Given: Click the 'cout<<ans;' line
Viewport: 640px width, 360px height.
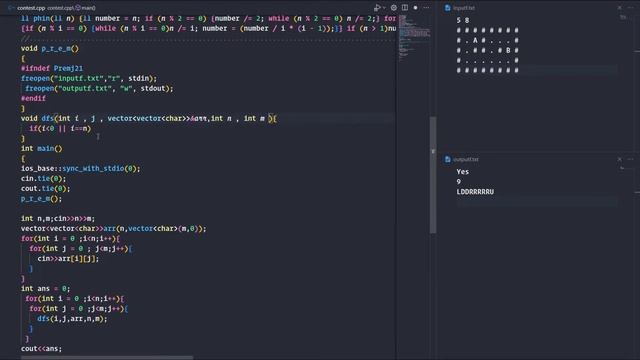Looking at the screenshot, I should [41, 349].
